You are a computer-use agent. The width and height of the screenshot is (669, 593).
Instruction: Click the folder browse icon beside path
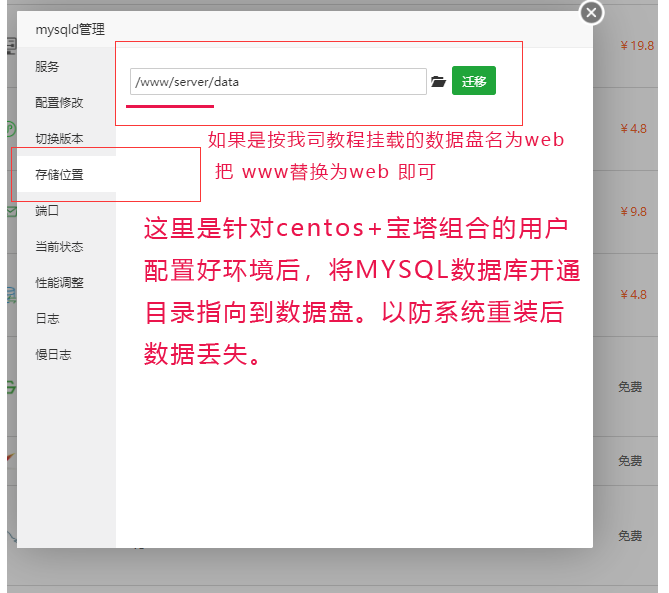click(x=438, y=82)
